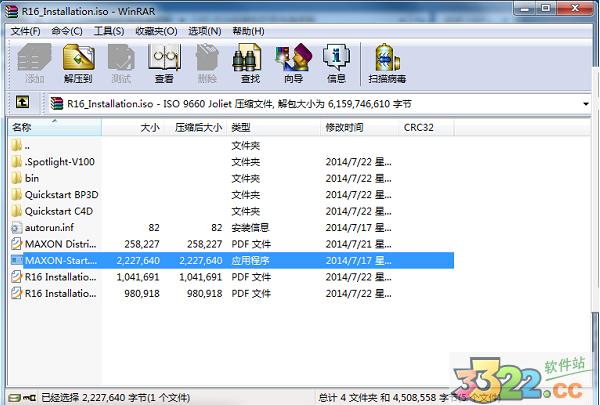Open the Favorites (收藏夹) menu
Screen dimensions: 600x405
tap(156, 31)
